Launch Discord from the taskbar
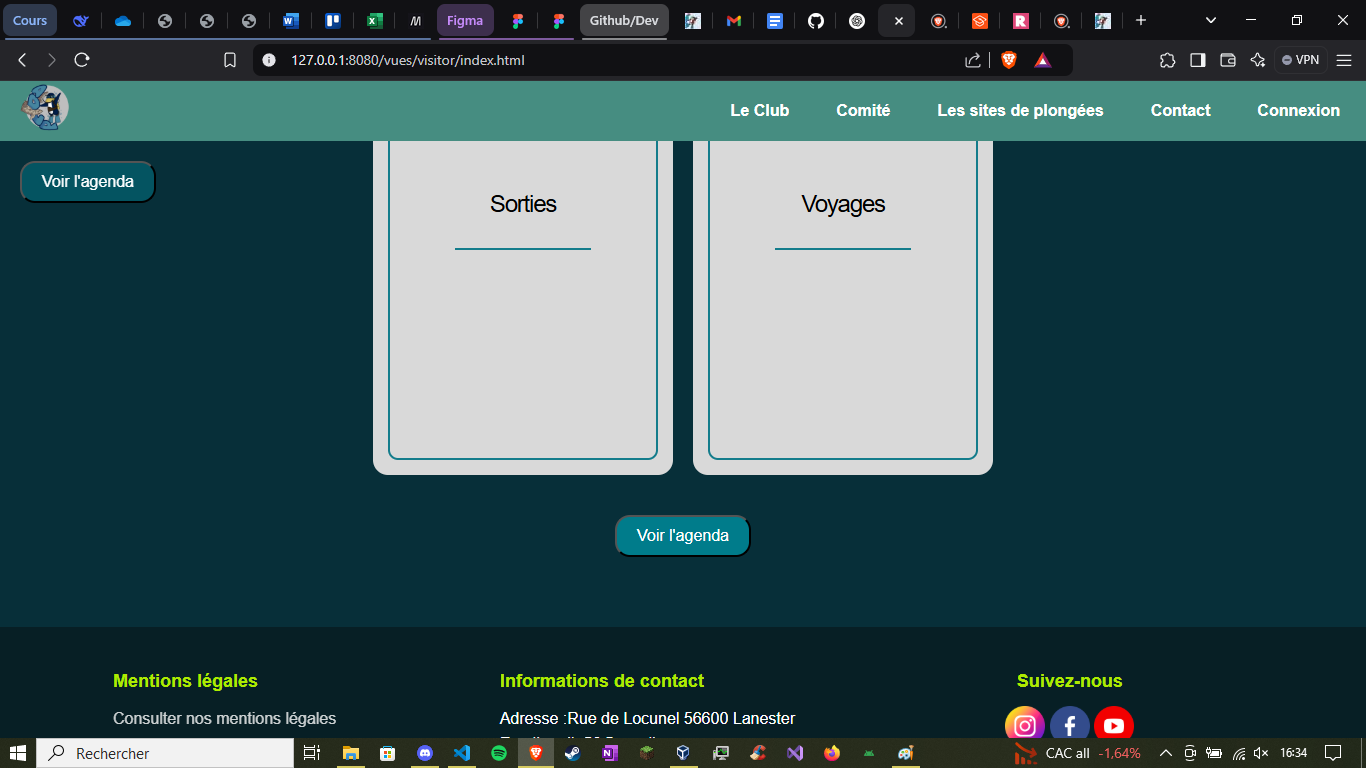The image size is (1366, 768). tap(426, 753)
